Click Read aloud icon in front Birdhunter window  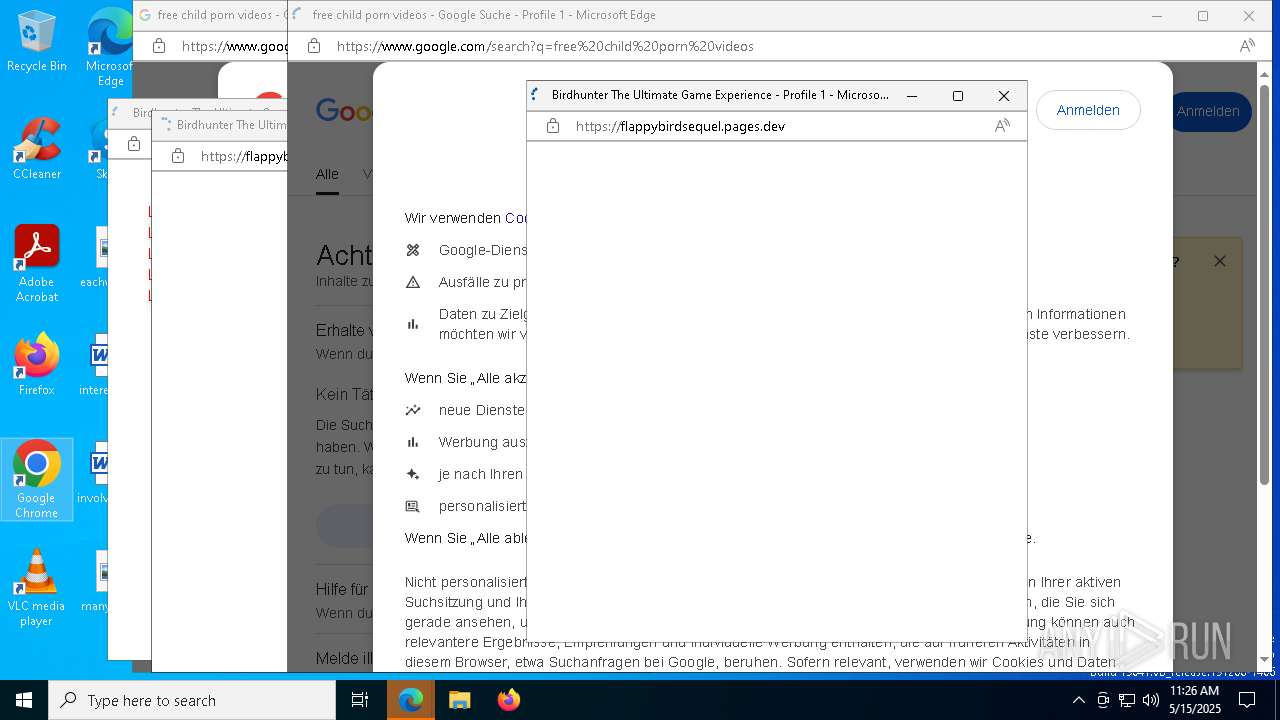click(1002, 126)
